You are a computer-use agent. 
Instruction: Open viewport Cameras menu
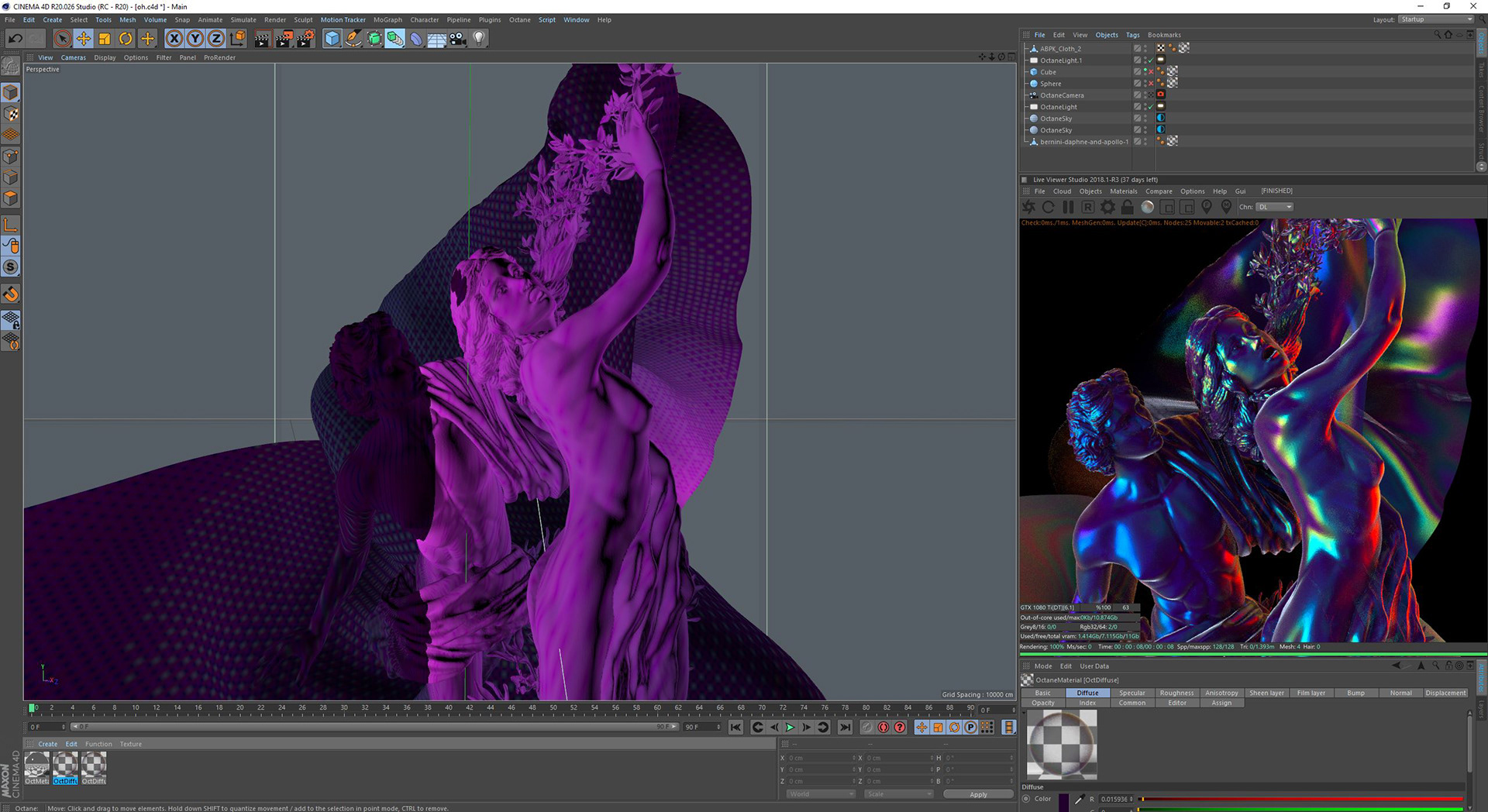[74, 57]
